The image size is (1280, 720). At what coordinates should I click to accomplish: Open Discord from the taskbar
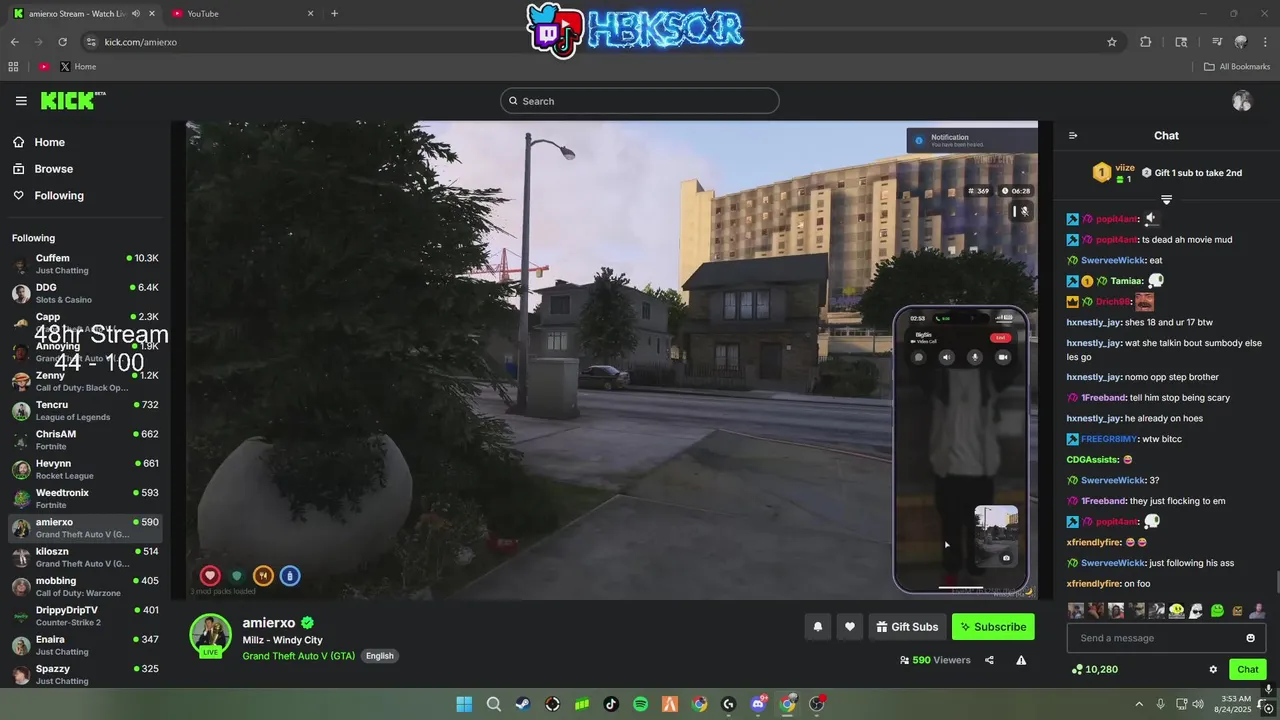[x=758, y=704]
